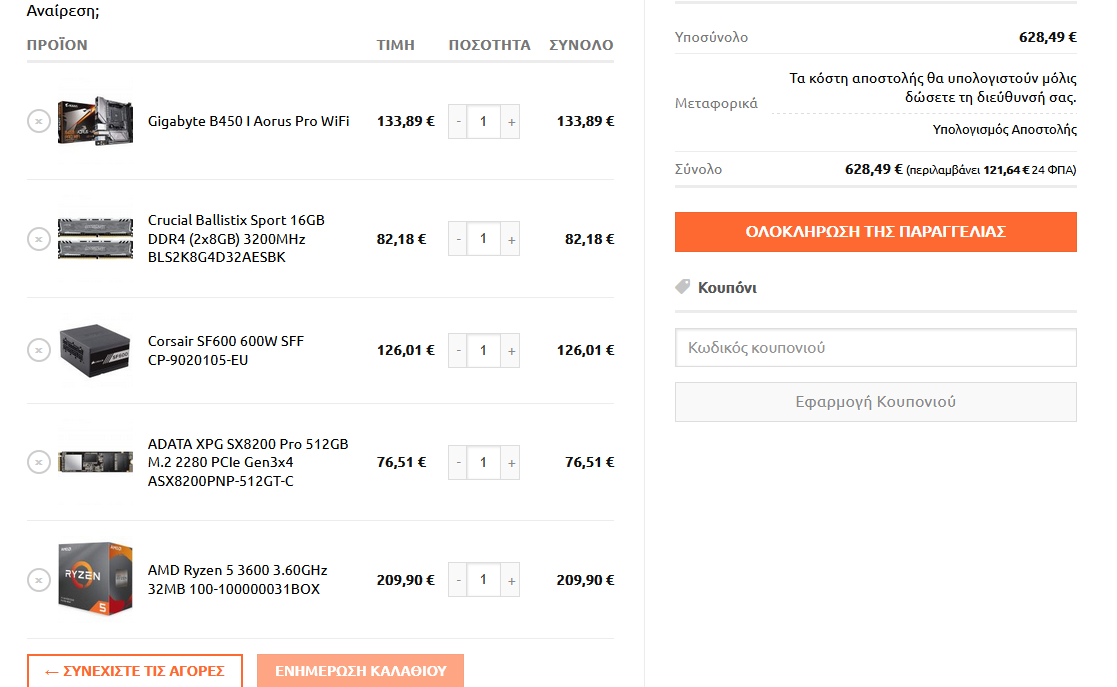Image resolution: width=1117 pixels, height=687 pixels.
Task: Click the 133,89 € price of Gigabyte motherboard
Action: [x=405, y=121]
